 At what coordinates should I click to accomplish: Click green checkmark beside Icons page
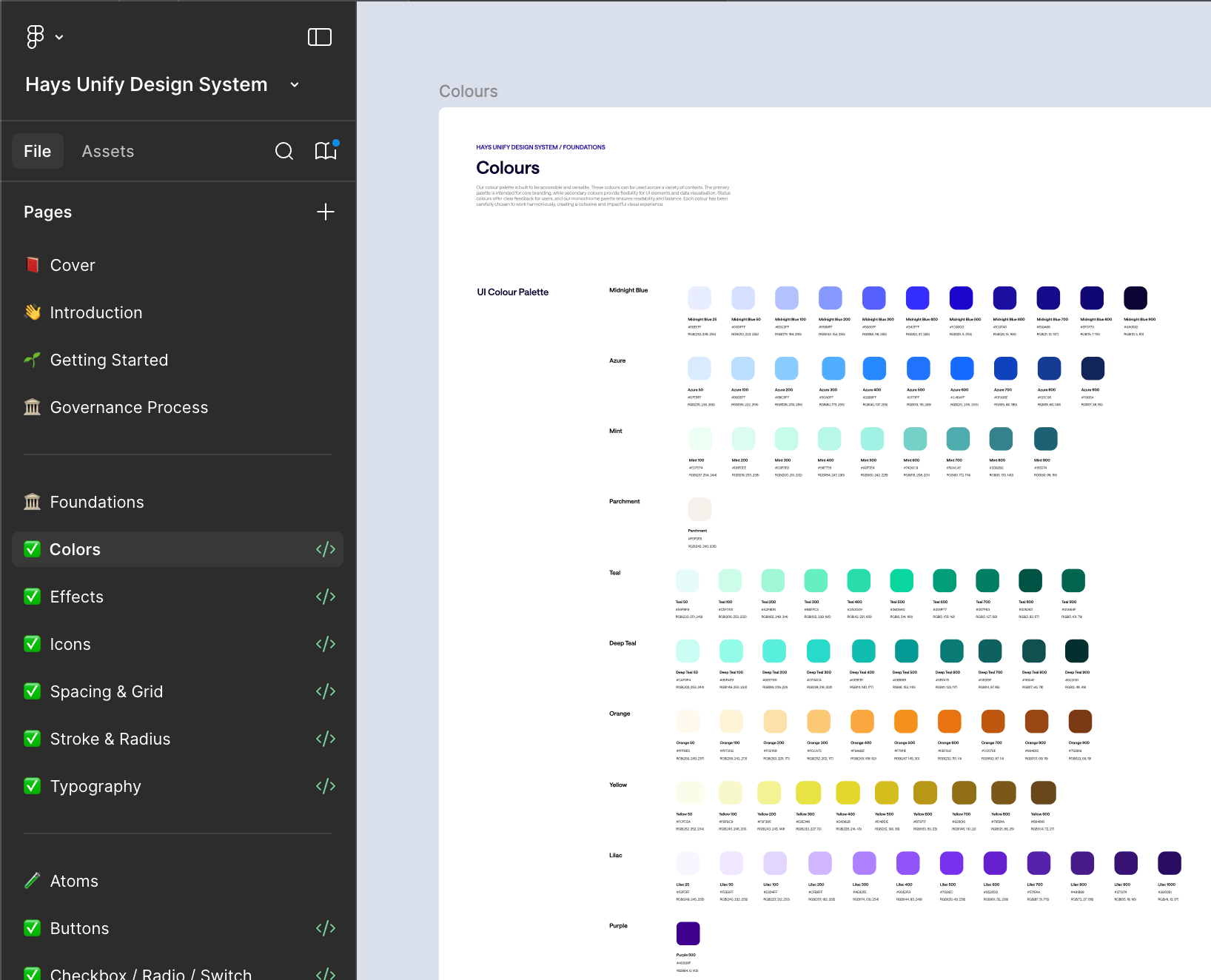click(x=33, y=644)
